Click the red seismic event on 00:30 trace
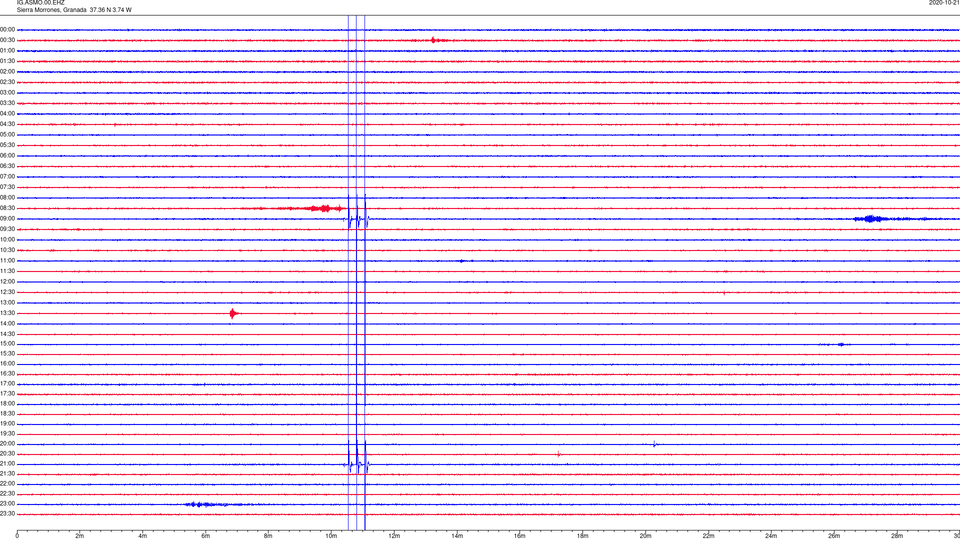960x540 pixels. 435,40
